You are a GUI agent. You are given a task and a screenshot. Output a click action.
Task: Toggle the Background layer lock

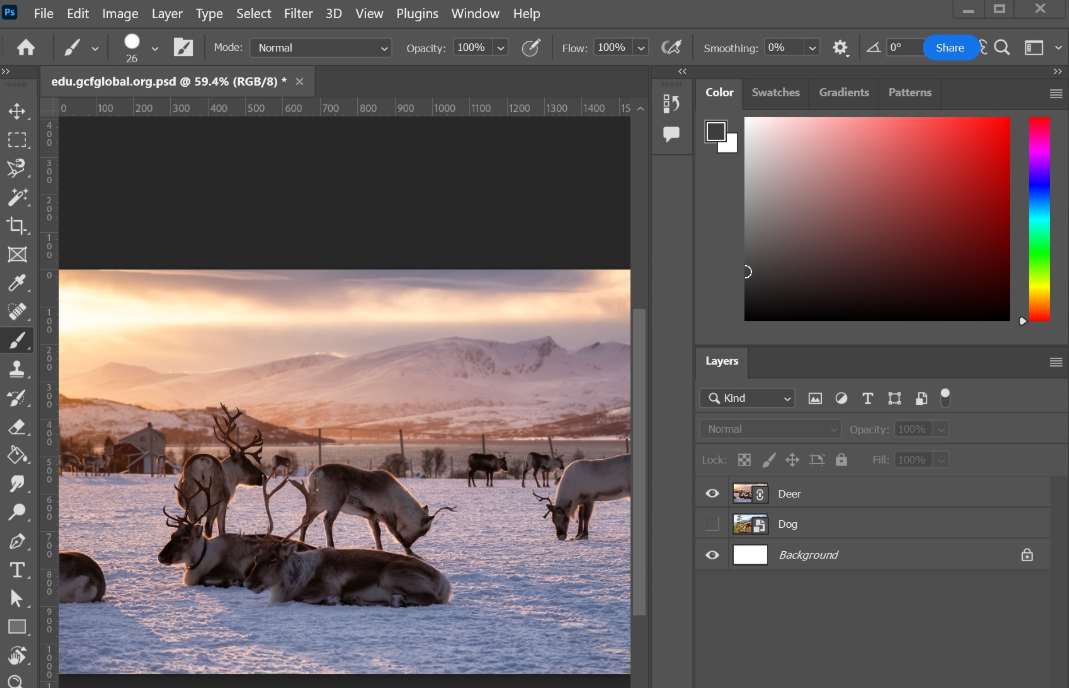click(x=1026, y=554)
